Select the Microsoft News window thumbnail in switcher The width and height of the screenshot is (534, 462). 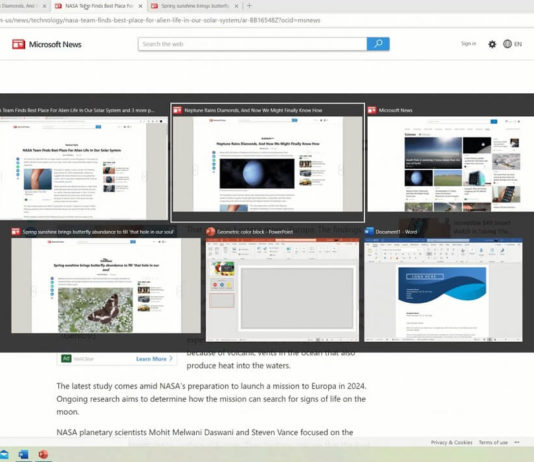[451, 159]
